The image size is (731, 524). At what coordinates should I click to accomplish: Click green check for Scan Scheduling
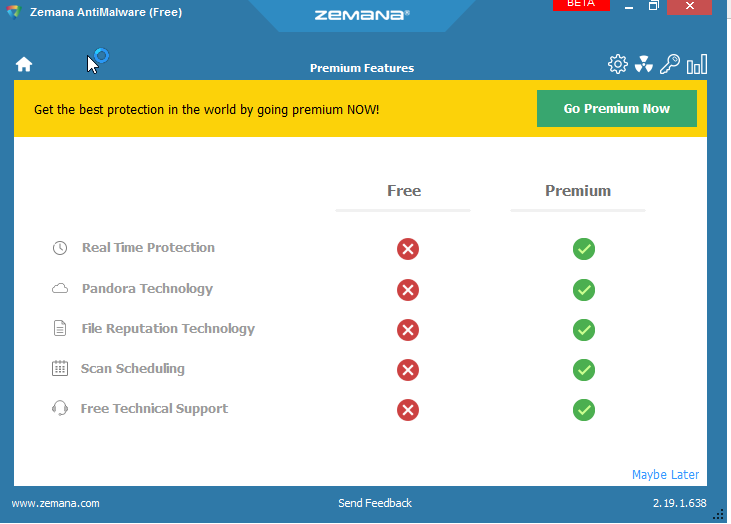(584, 370)
